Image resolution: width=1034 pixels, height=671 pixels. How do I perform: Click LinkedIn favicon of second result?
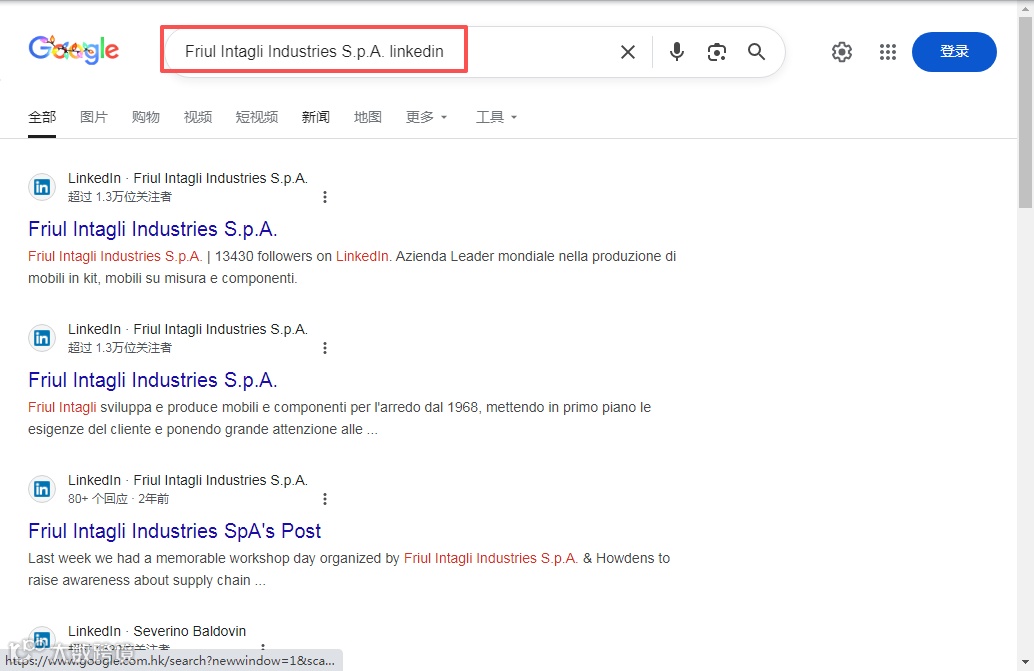[42, 338]
